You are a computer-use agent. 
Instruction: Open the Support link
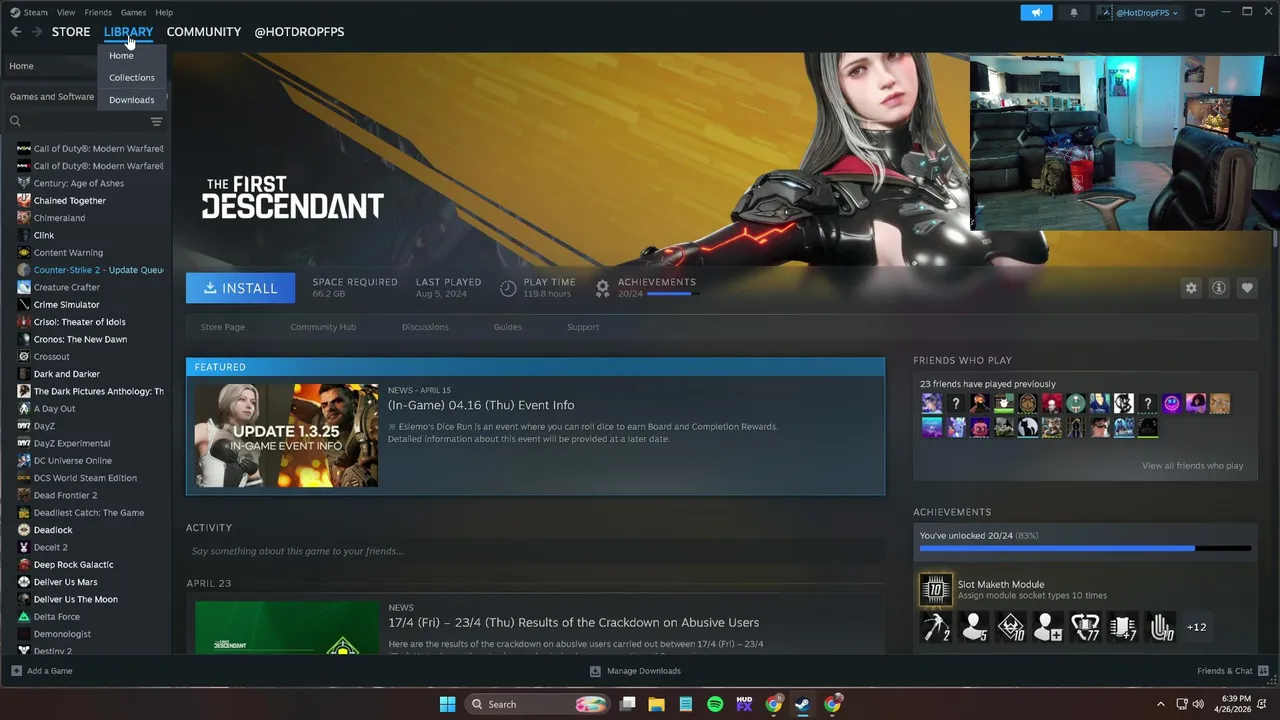(x=583, y=327)
